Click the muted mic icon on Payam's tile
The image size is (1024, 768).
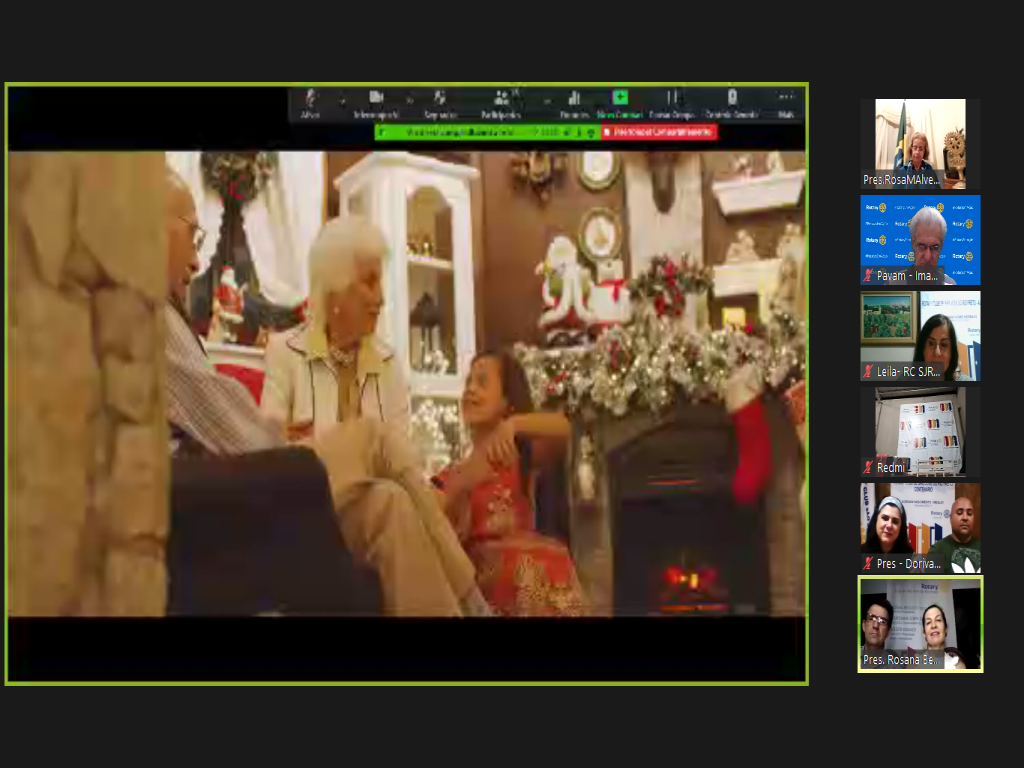click(x=868, y=275)
